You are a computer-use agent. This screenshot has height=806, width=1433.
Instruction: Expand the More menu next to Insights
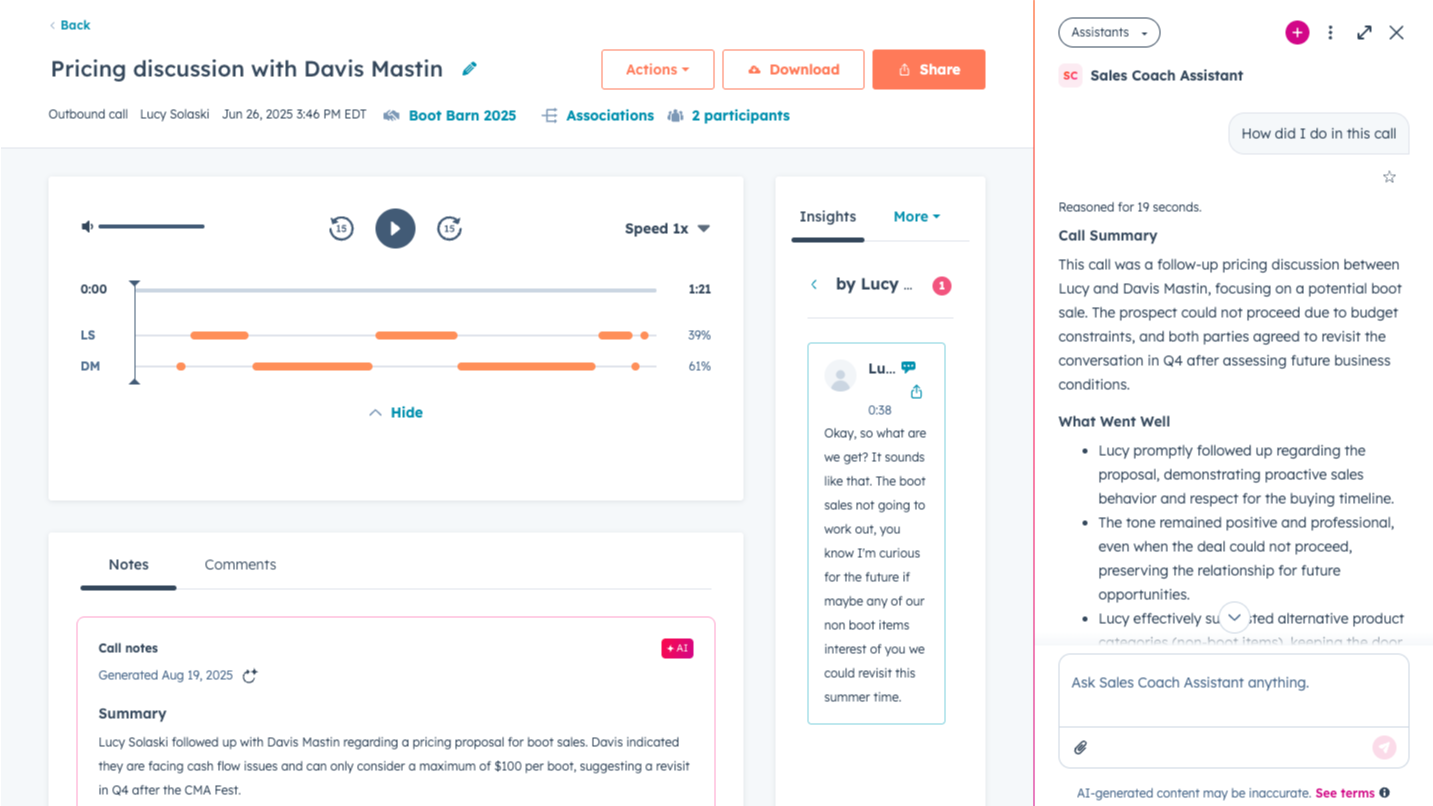click(915, 216)
